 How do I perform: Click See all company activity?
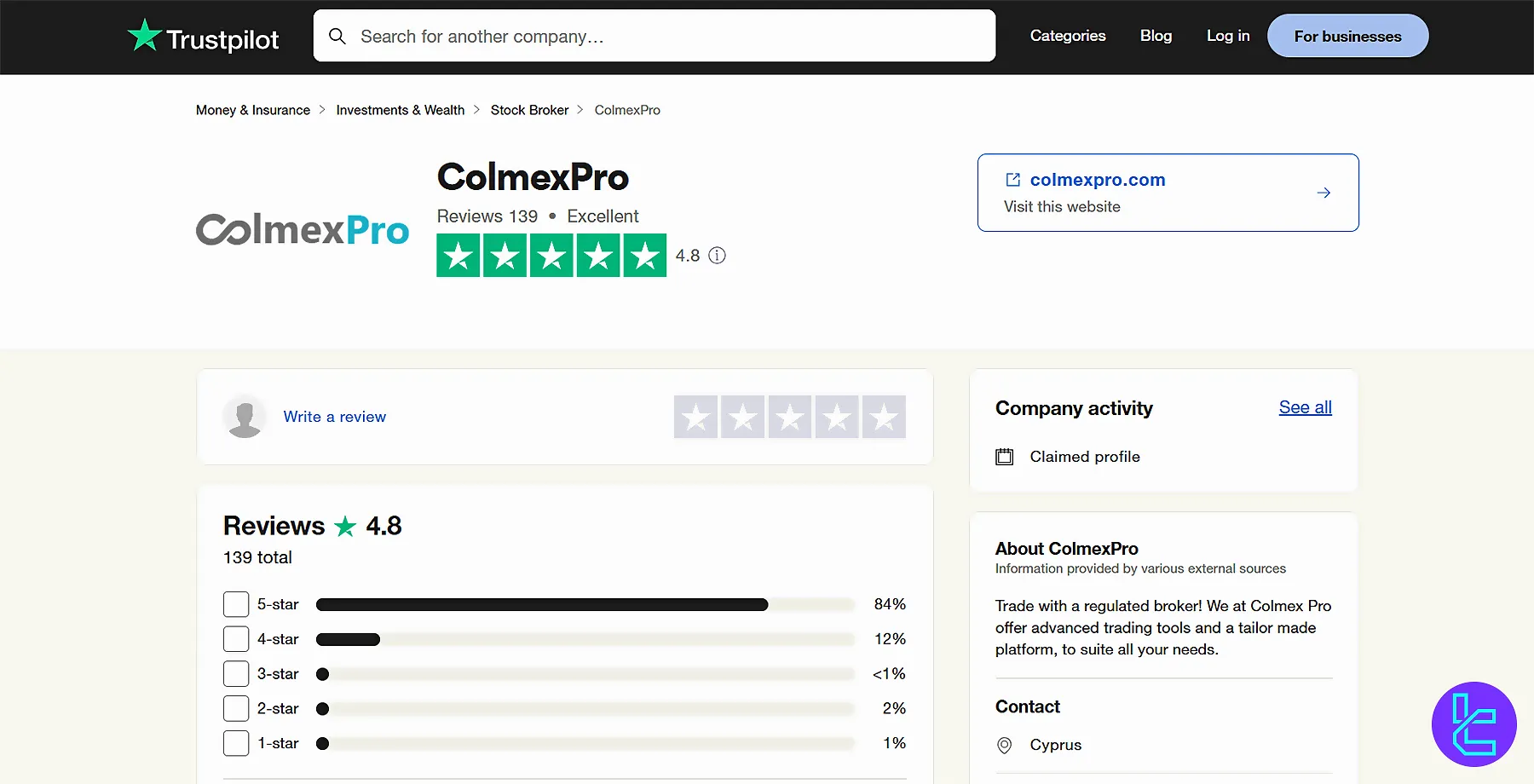(1305, 407)
